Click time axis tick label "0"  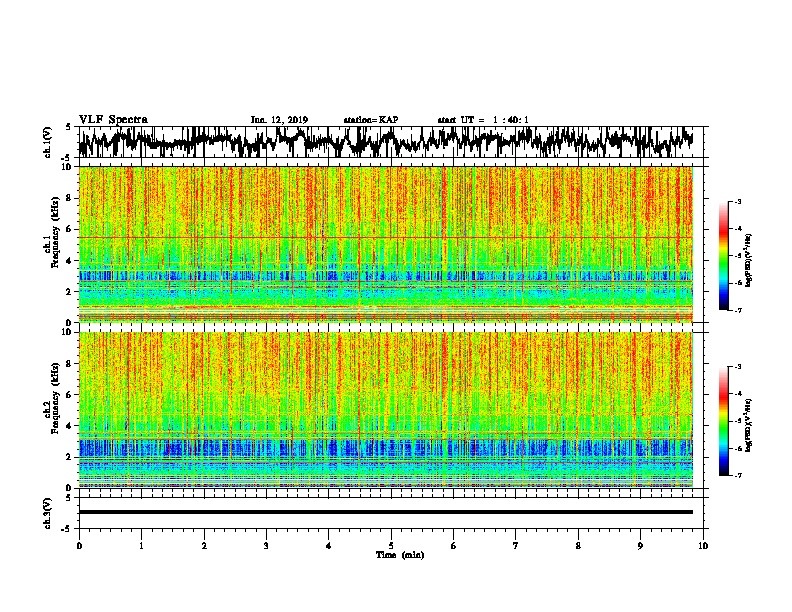[x=79, y=545]
